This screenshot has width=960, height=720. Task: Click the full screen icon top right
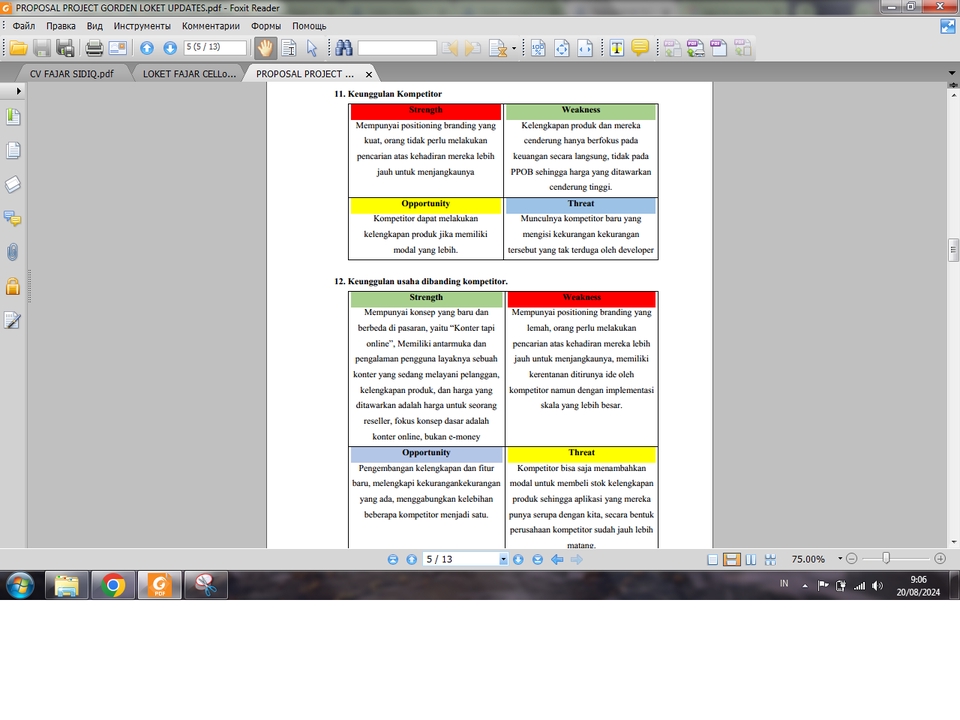pyautogui.click(x=948, y=26)
